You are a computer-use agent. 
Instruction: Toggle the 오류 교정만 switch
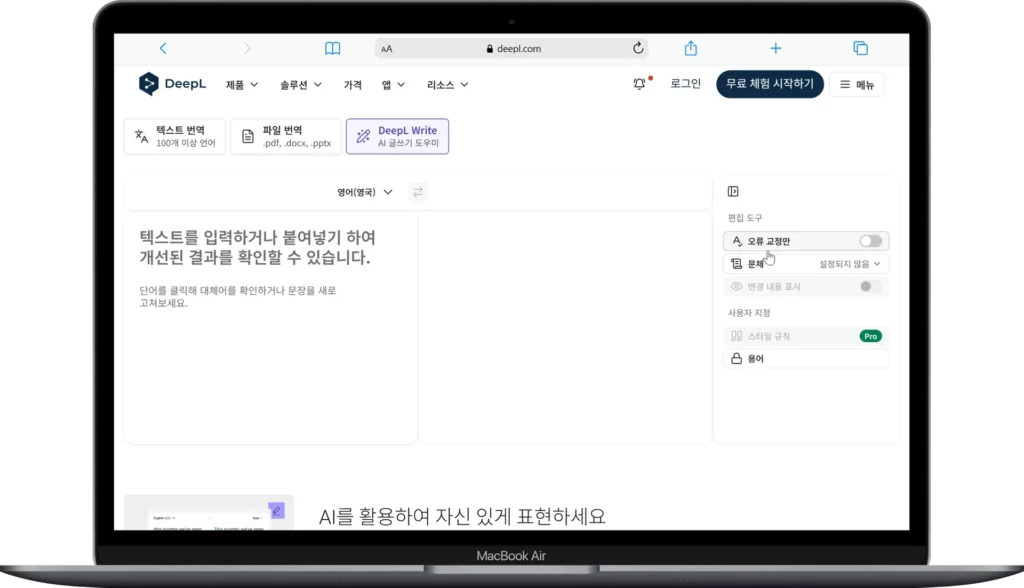click(871, 241)
